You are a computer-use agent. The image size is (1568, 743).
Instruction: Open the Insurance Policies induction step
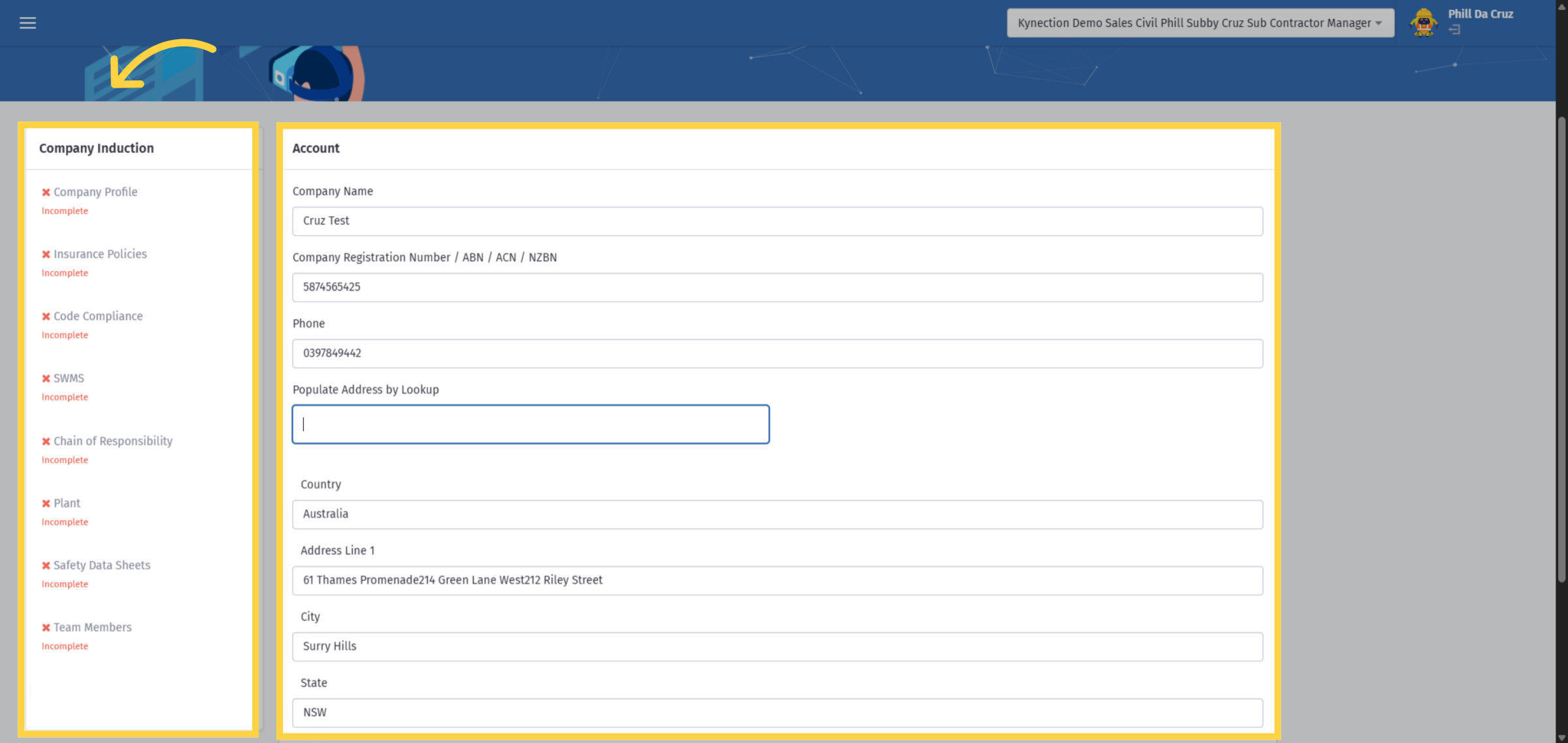tap(100, 254)
